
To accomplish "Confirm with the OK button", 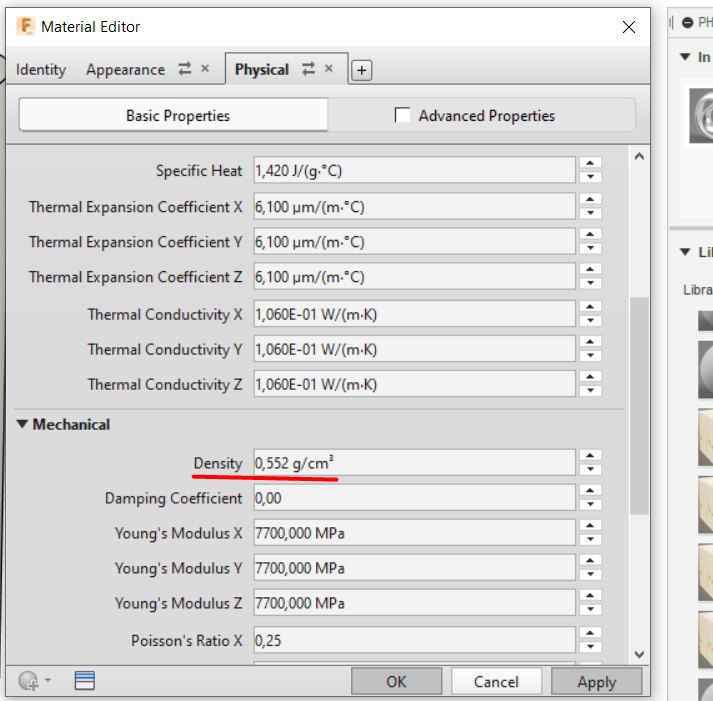I will tap(396, 681).
